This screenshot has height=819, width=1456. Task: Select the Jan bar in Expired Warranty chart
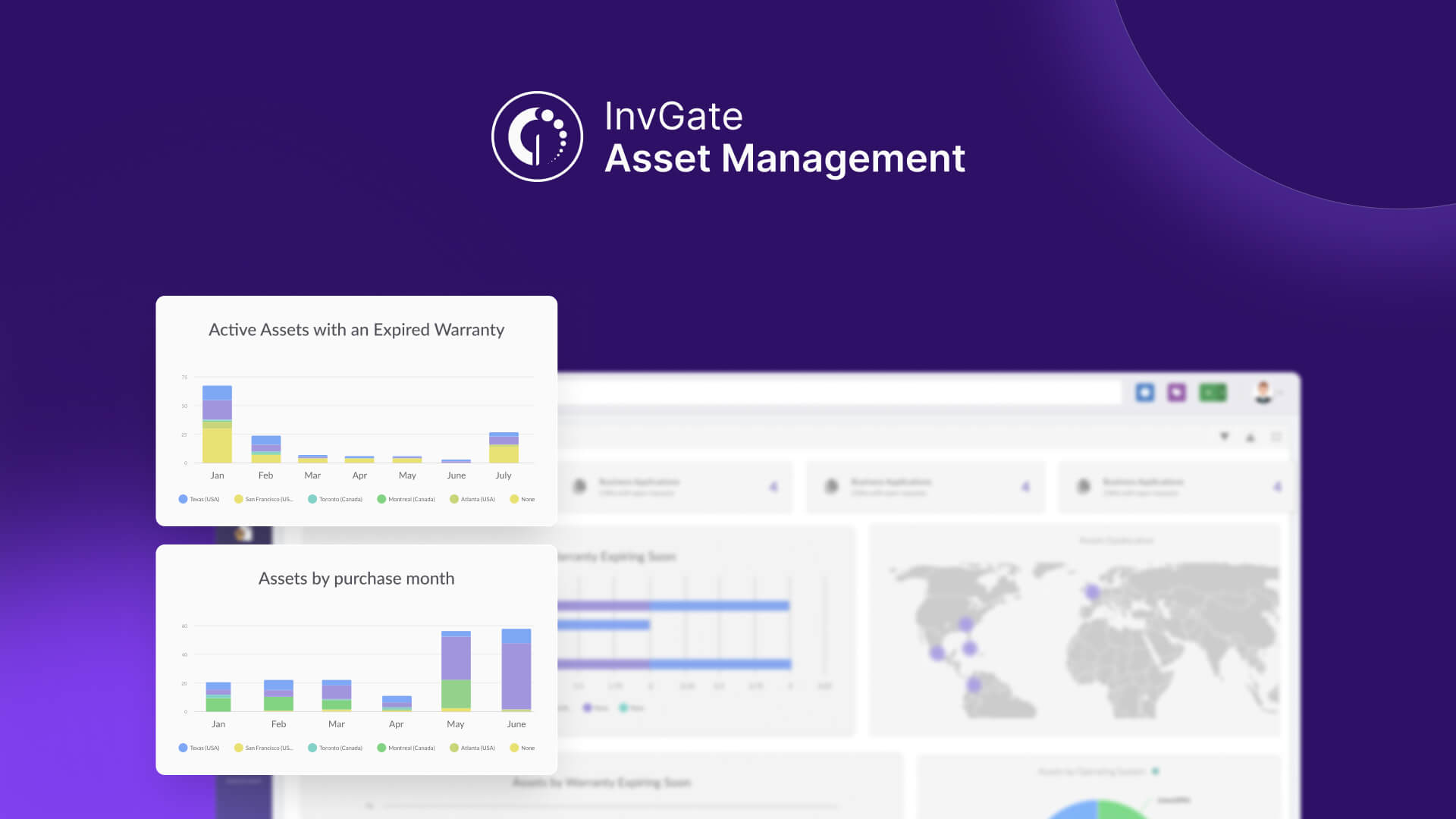pyautogui.click(x=217, y=424)
